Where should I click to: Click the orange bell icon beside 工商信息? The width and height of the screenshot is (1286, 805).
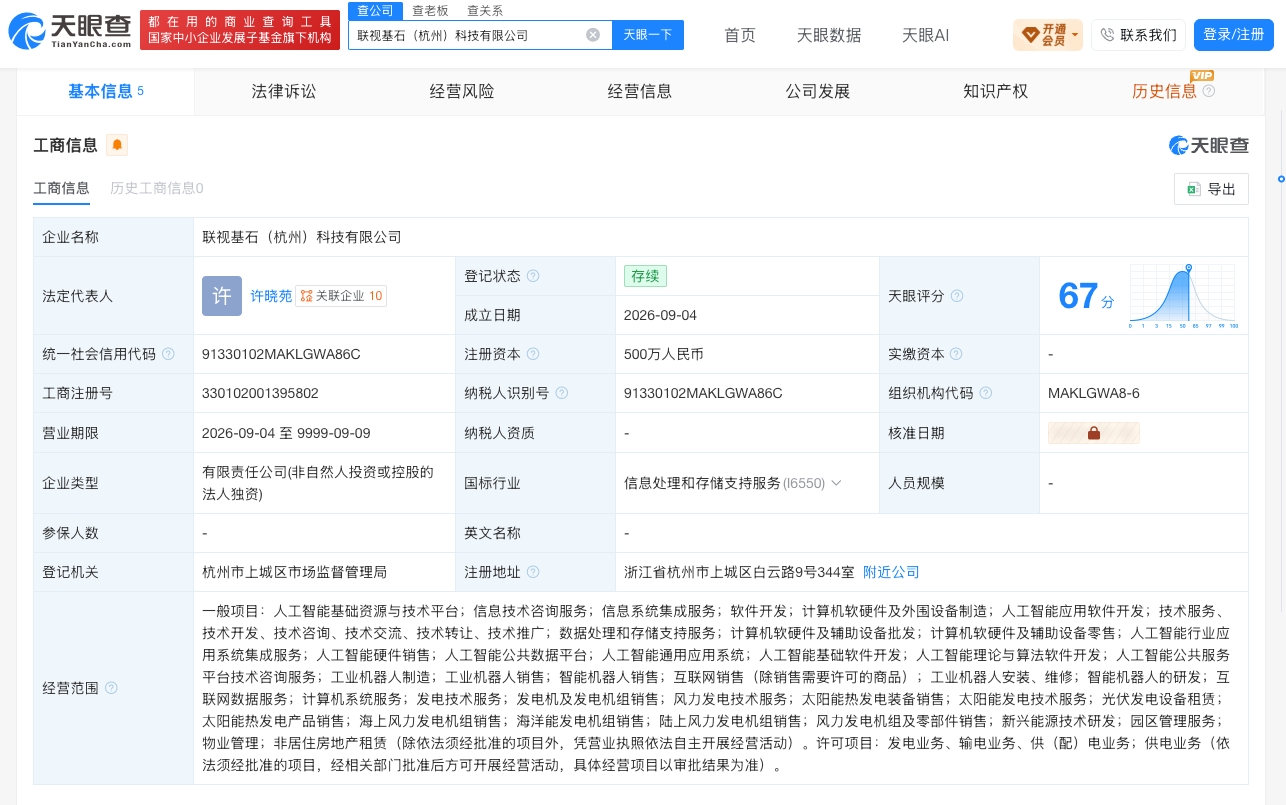click(x=117, y=145)
